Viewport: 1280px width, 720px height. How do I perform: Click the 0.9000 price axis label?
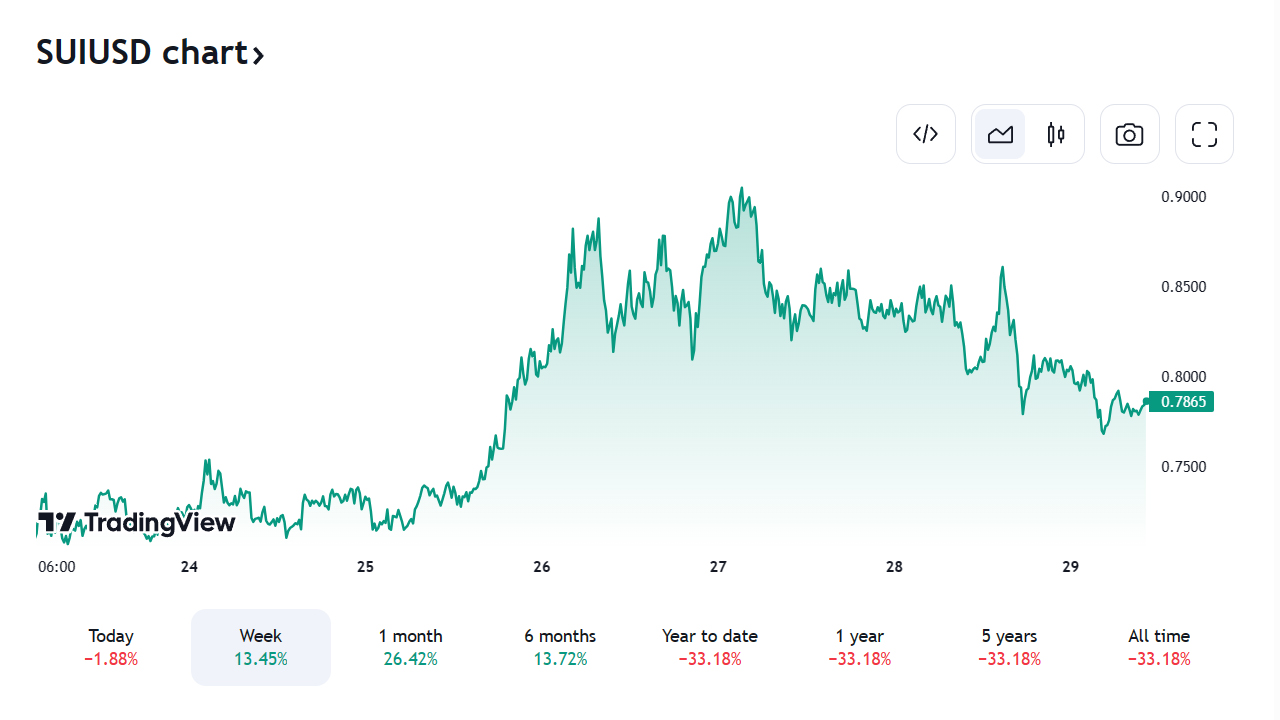pyautogui.click(x=1183, y=197)
